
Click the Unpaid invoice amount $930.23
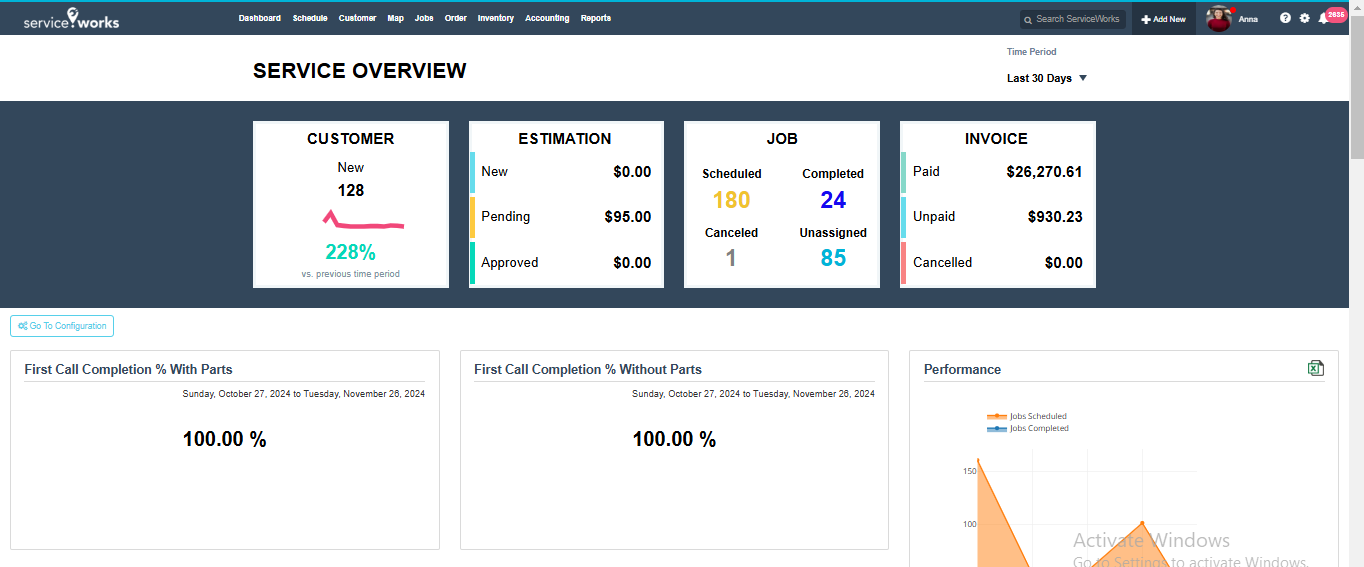pyautogui.click(x=1055, y=217)
